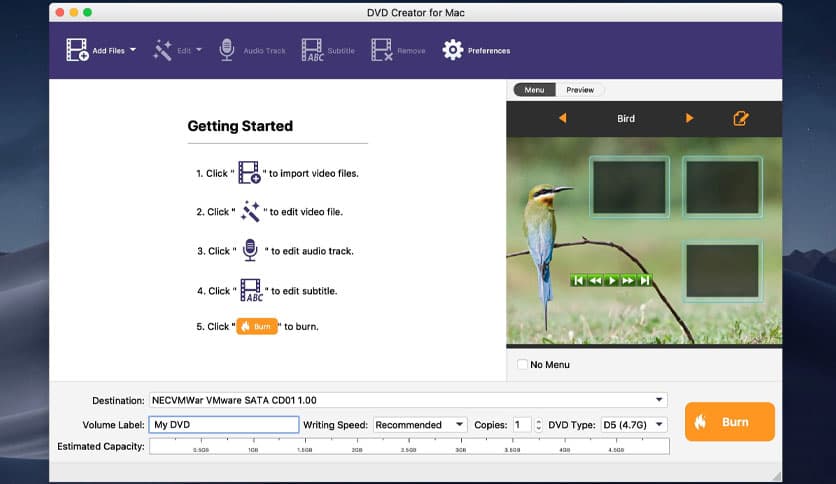Select the top-left video thumbnail frame
Screen dimensions: 836x484
point(629,187)
